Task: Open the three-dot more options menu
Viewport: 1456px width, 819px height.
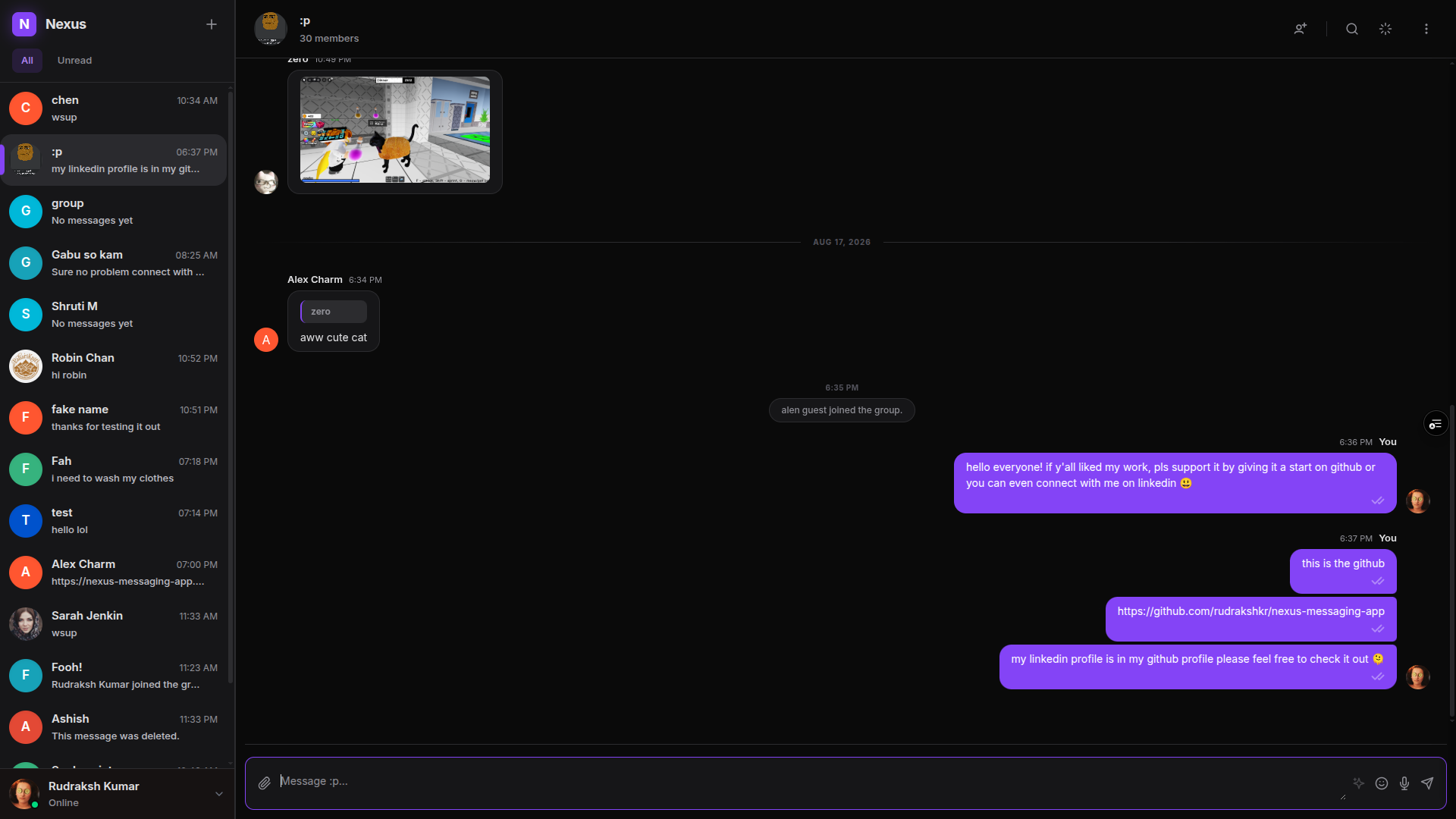Action: click(1426, 29)
